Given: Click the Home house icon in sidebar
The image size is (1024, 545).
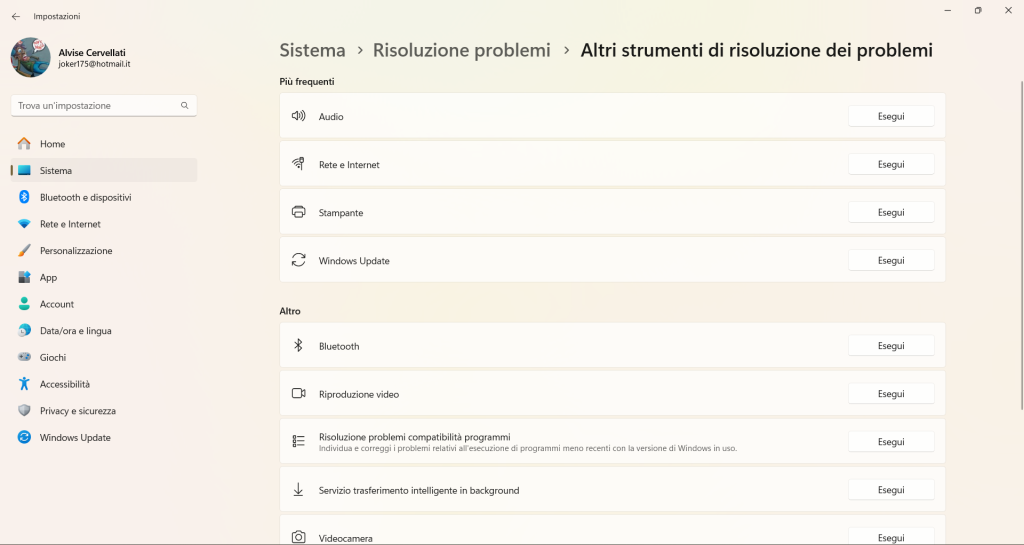Looking at the screenshot, I should click(24, 144).
